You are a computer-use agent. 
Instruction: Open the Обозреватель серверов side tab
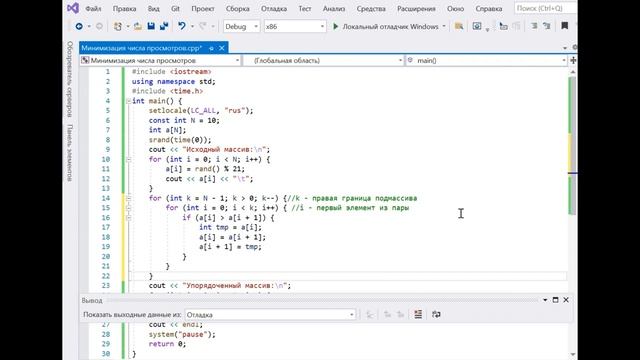pos(70,79)
